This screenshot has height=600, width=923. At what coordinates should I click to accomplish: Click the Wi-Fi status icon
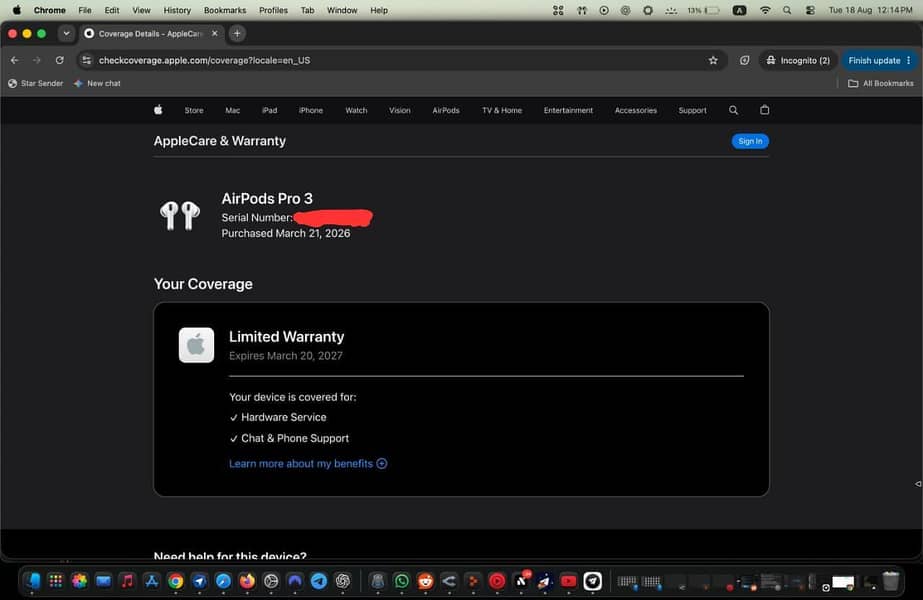point(765,10)
